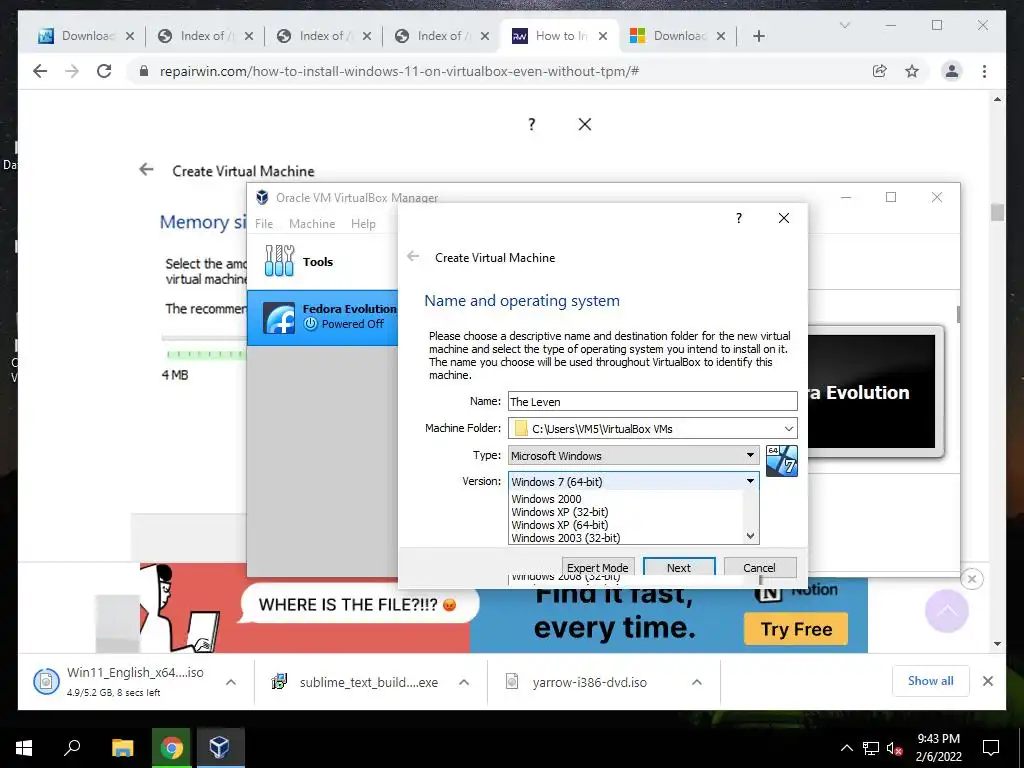Image resolution: width=1024 pixels, height=768 pixels.
Task: Select Windows 2003 (32-bit) option
Action: click(566, 538)
